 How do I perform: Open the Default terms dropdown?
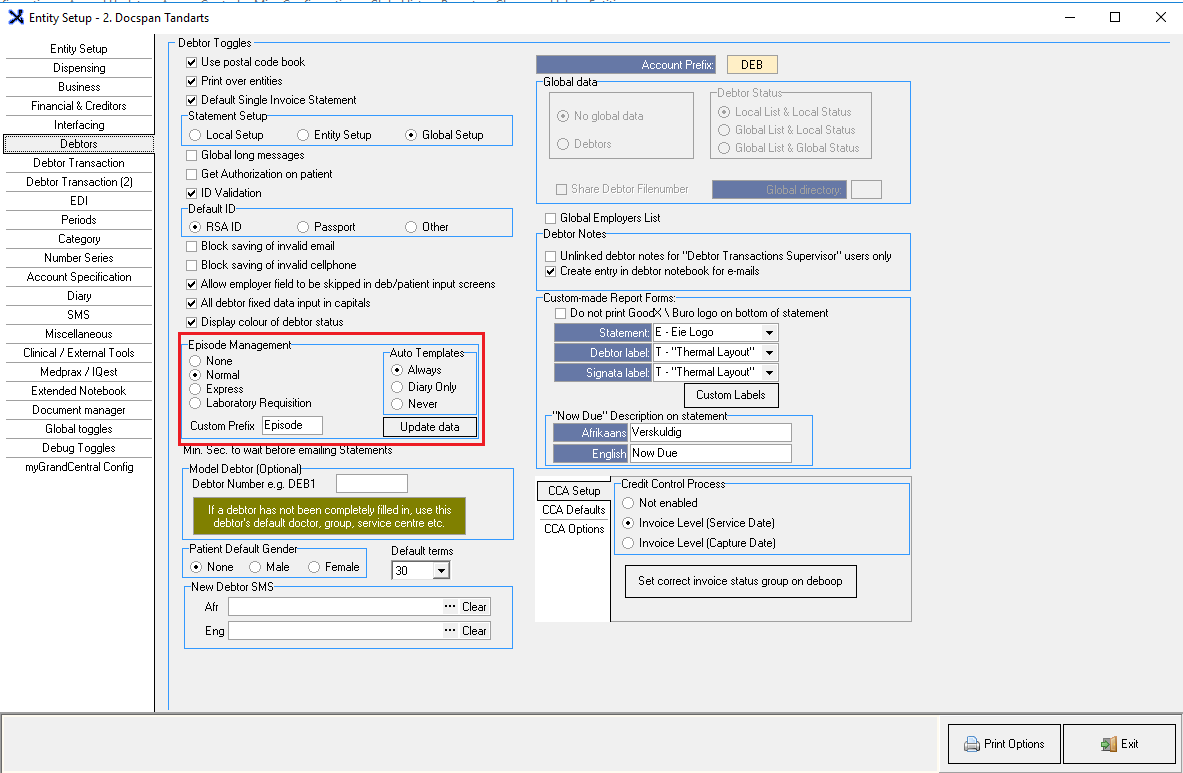click(x=441, y=571)
